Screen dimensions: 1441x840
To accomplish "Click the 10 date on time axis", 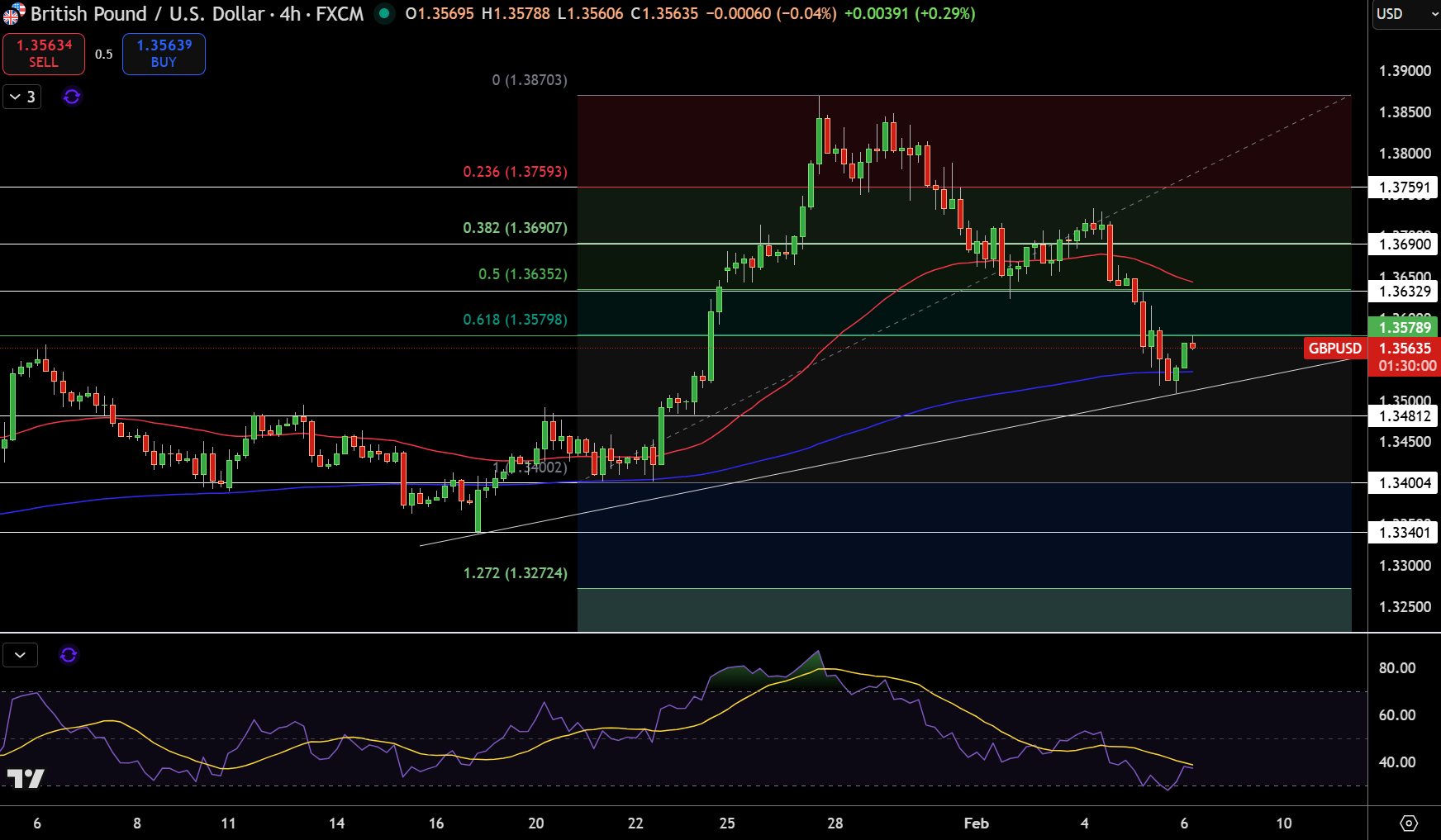I will [1284, 823].
